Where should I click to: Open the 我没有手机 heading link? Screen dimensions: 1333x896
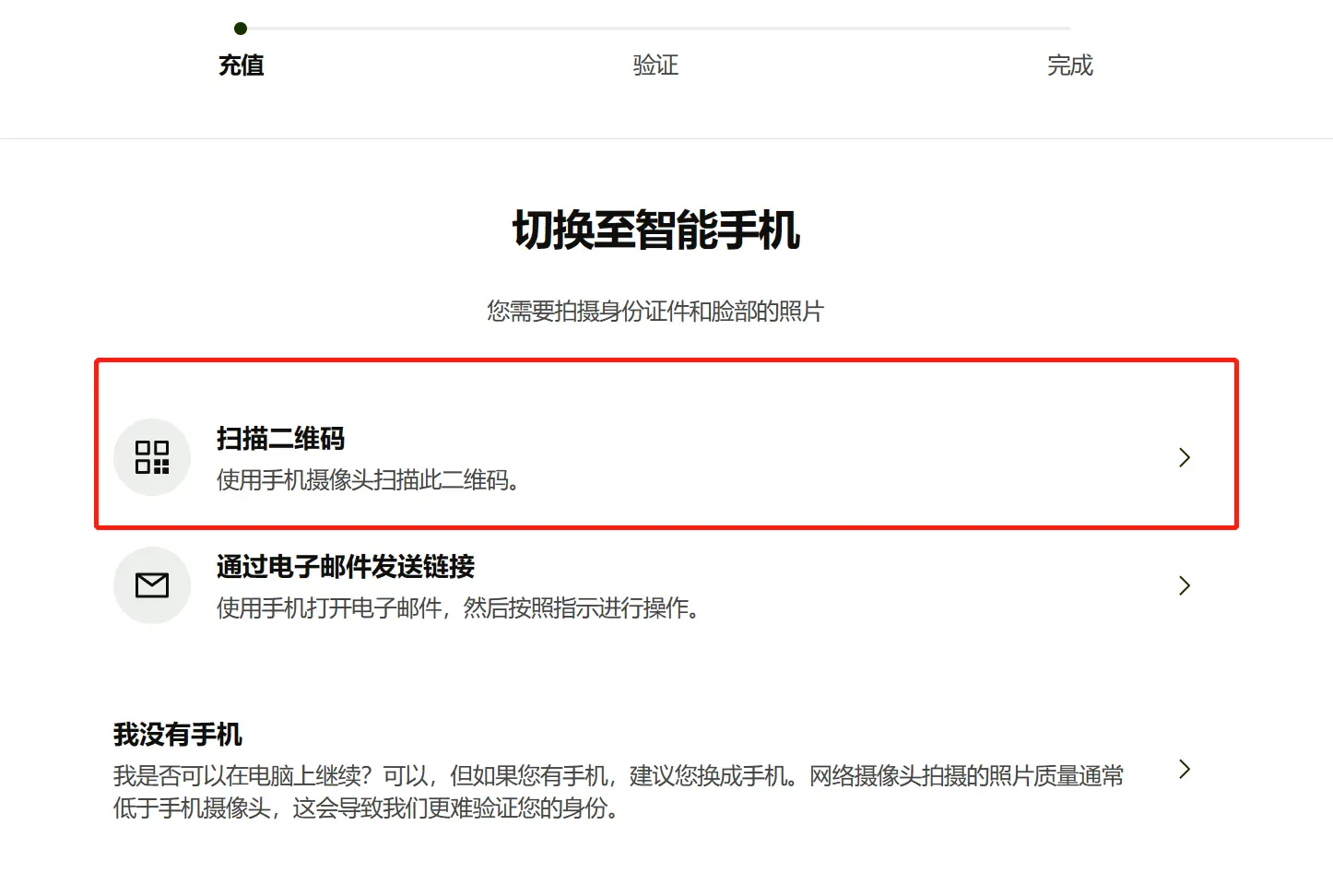pyautogui.click(x=178, y=735)
